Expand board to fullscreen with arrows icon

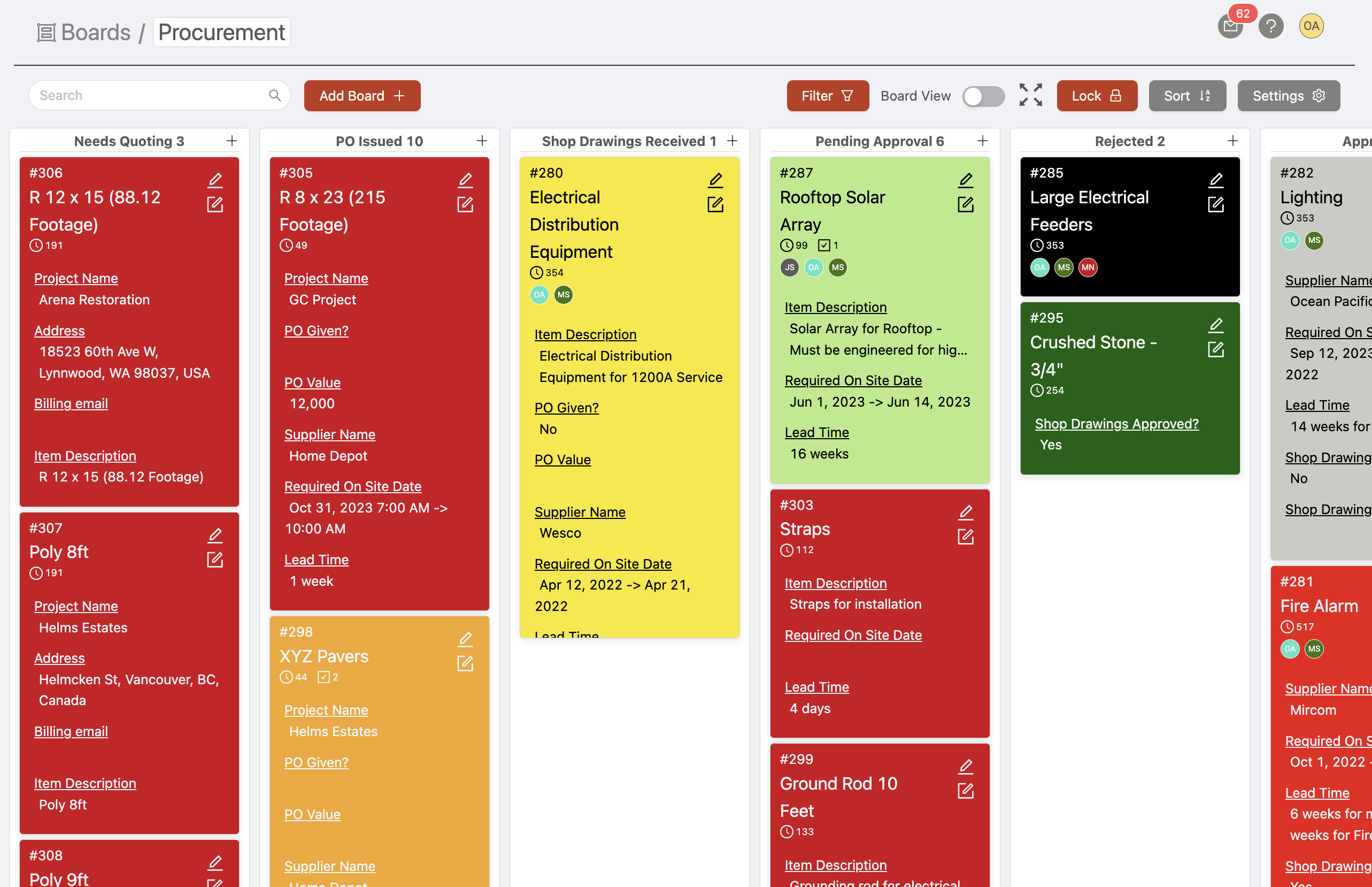[1031, 95]
